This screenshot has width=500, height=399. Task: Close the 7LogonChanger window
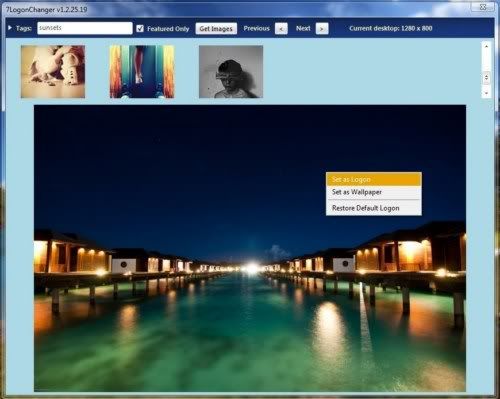483,7
